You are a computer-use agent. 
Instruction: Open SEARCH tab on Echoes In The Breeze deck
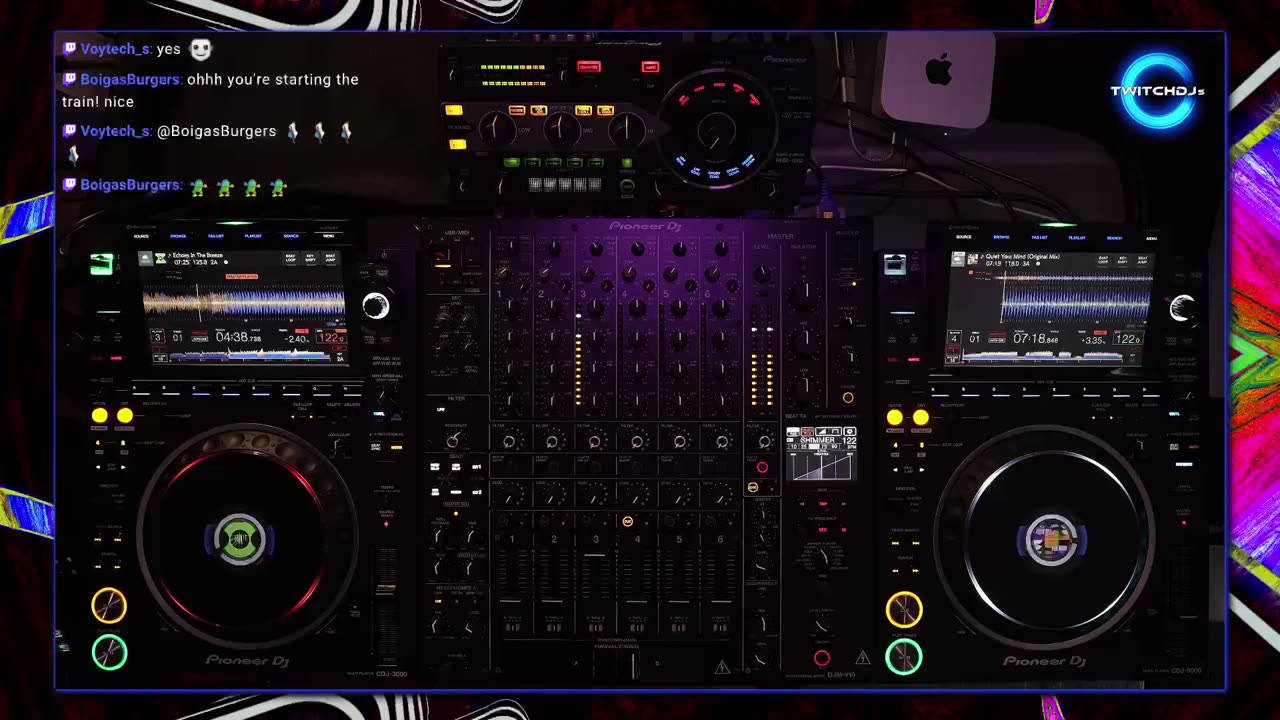[291, 236]
